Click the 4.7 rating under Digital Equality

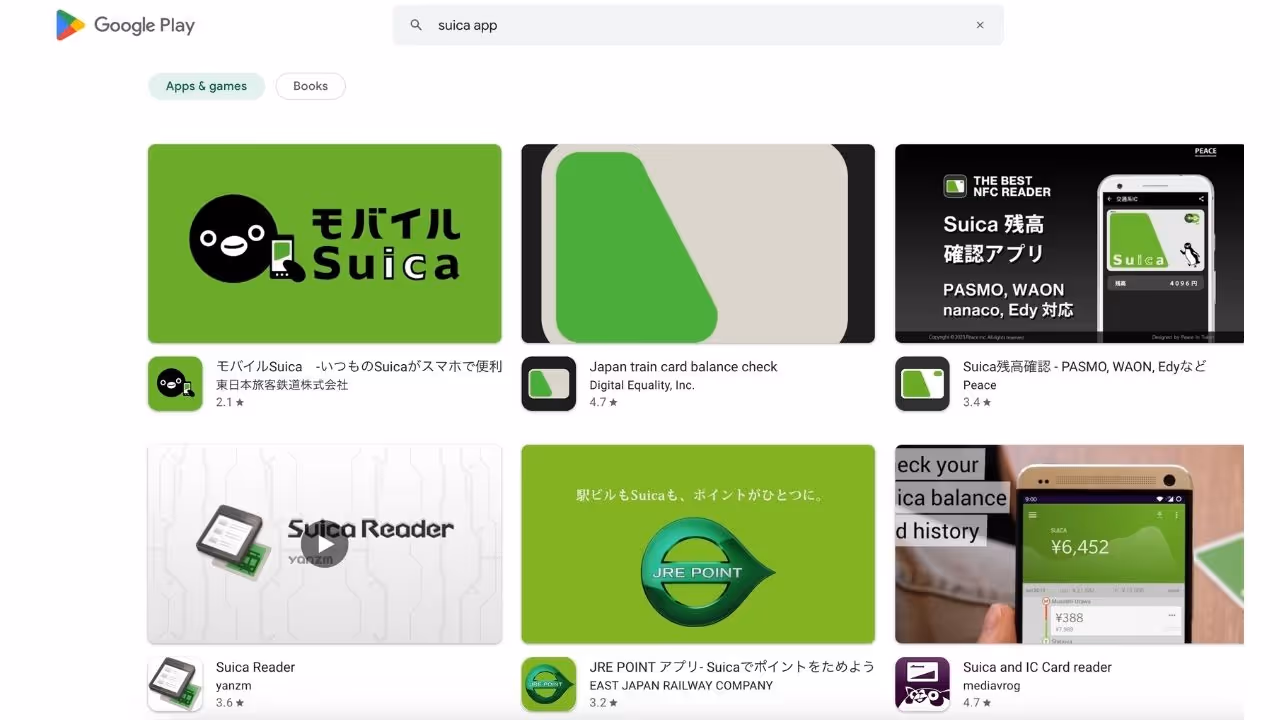pos(603,402)
